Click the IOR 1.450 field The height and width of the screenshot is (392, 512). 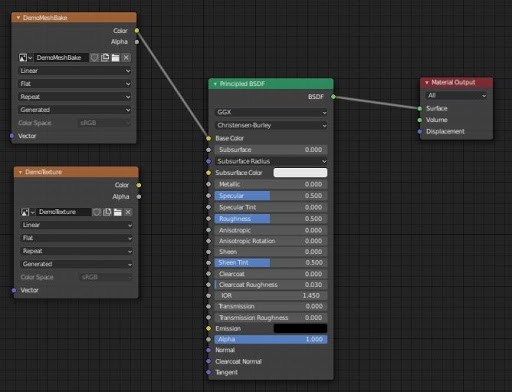[271, 296]
